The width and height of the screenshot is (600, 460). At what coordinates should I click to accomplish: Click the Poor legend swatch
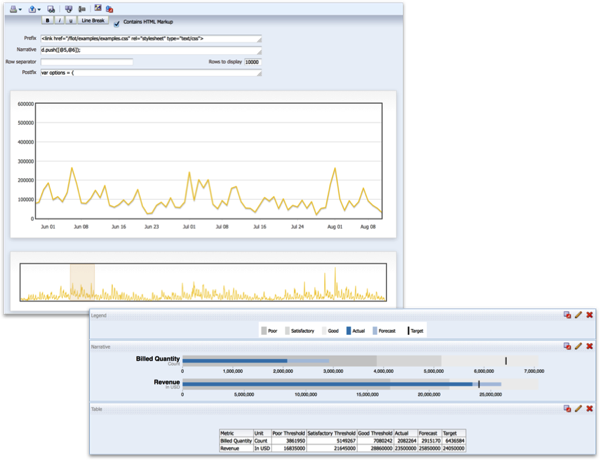(x=264, y=331)
